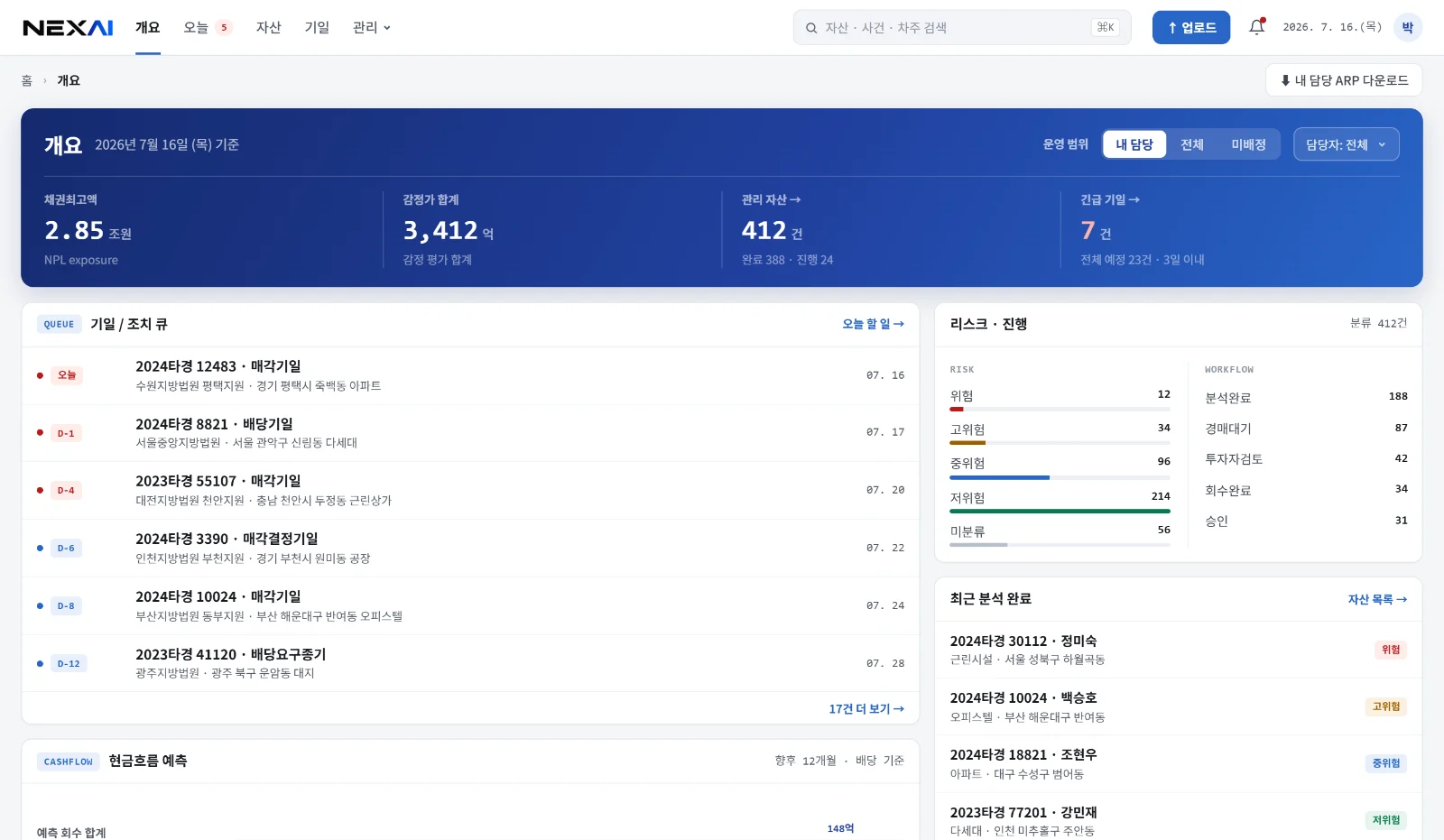
Task: Click the QUEUE tag badge
Action: pyautogui.click(x=59, y=325)
